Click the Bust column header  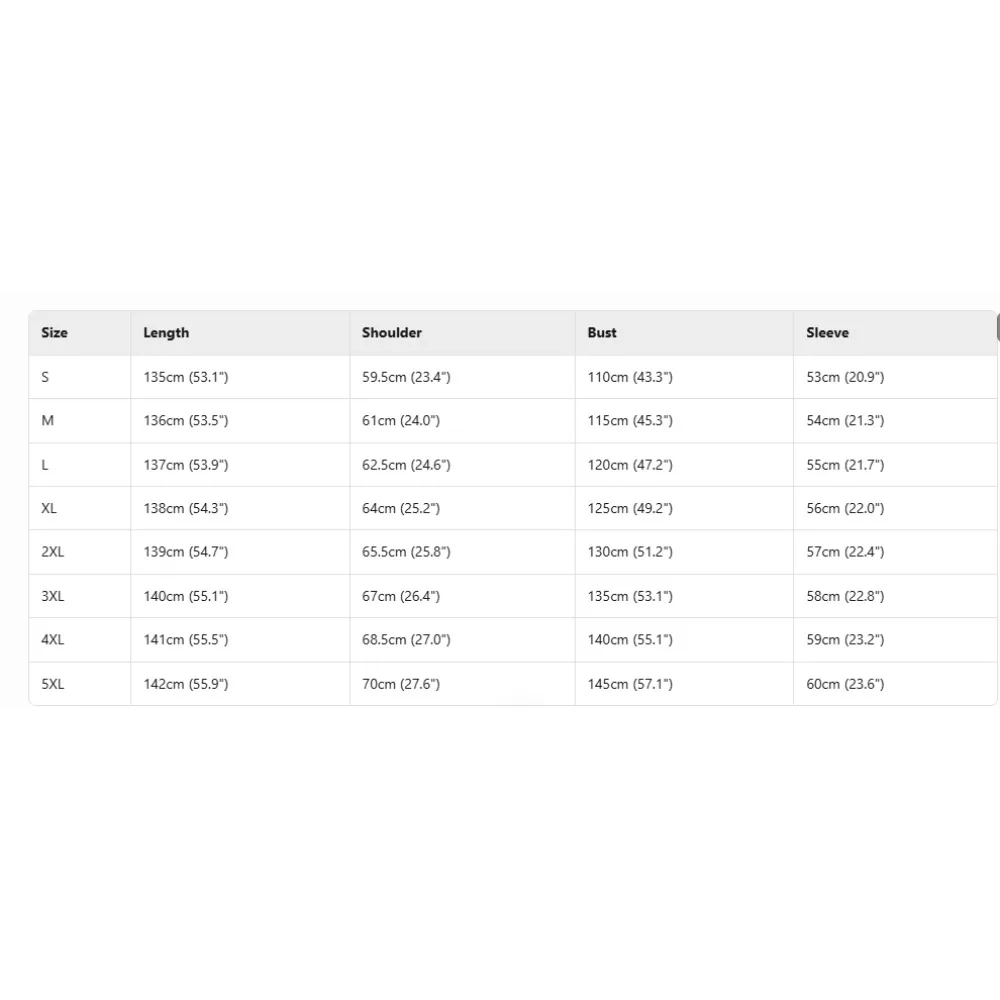[x=602, y=333]
